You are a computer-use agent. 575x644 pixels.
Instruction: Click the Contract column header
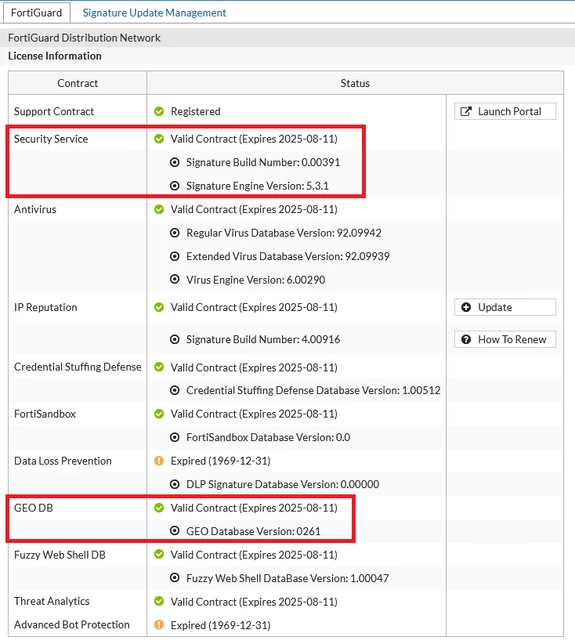[x=78, y=83]
